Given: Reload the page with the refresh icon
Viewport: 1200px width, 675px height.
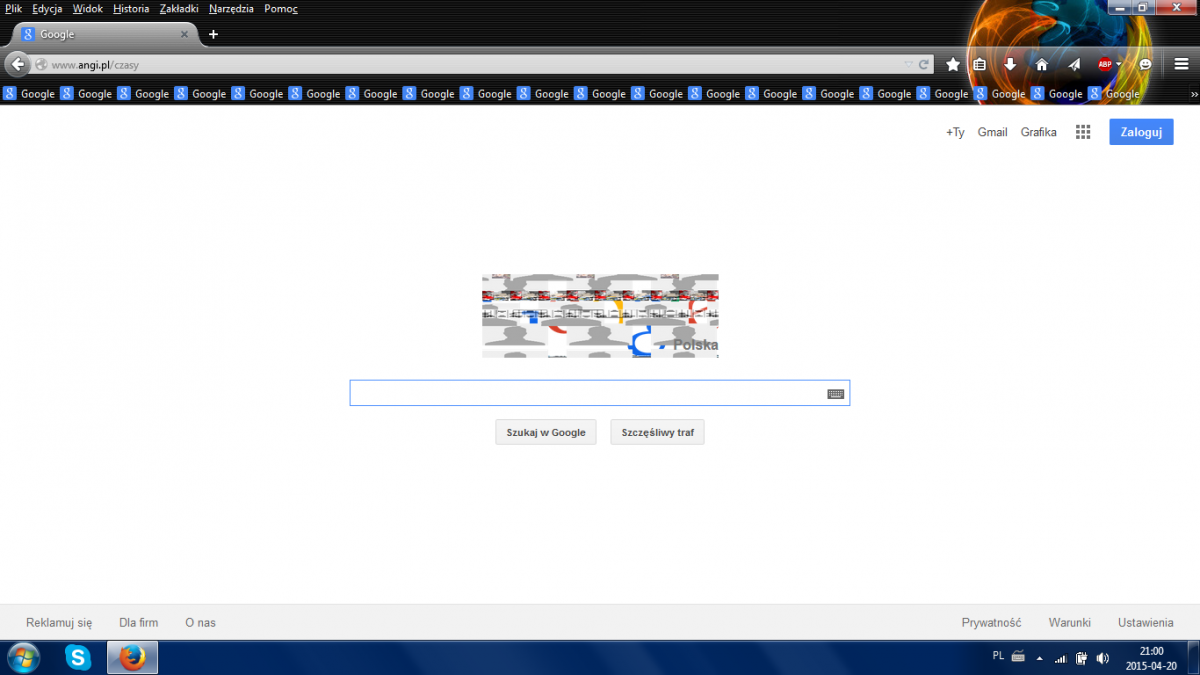Looking at the screenshot, I should pos(924,64).
